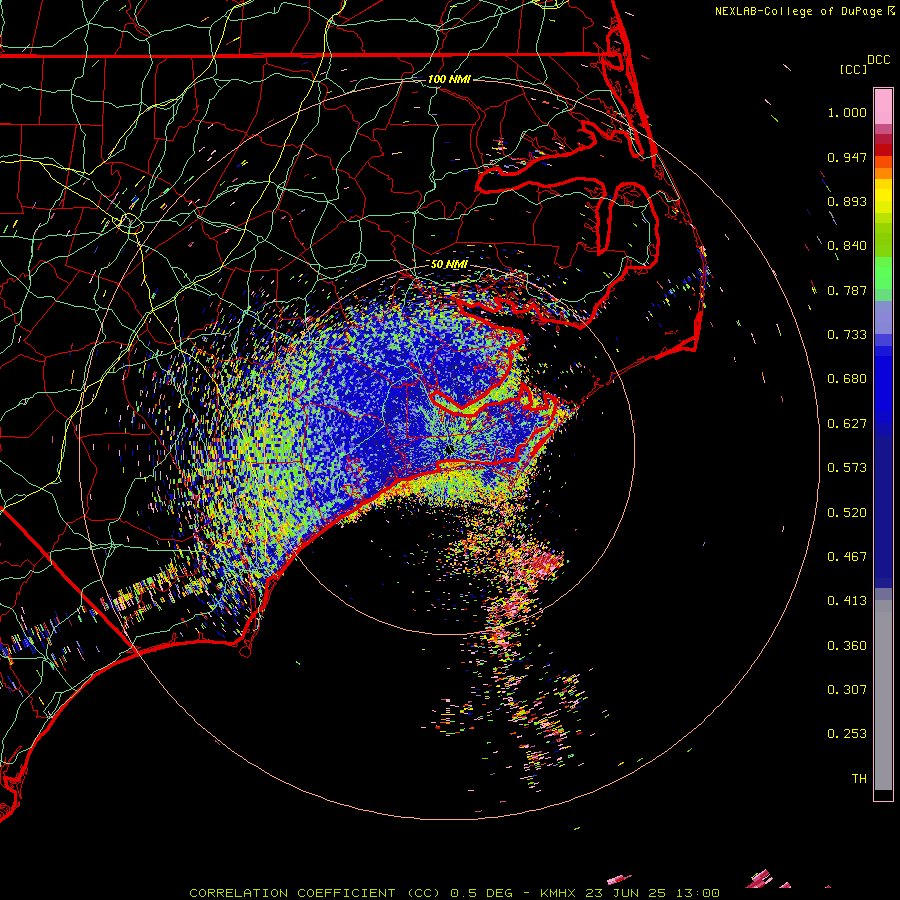Click the 50 NMI range ring label
This screenshot has width=900, height=900.
[449, 264]
